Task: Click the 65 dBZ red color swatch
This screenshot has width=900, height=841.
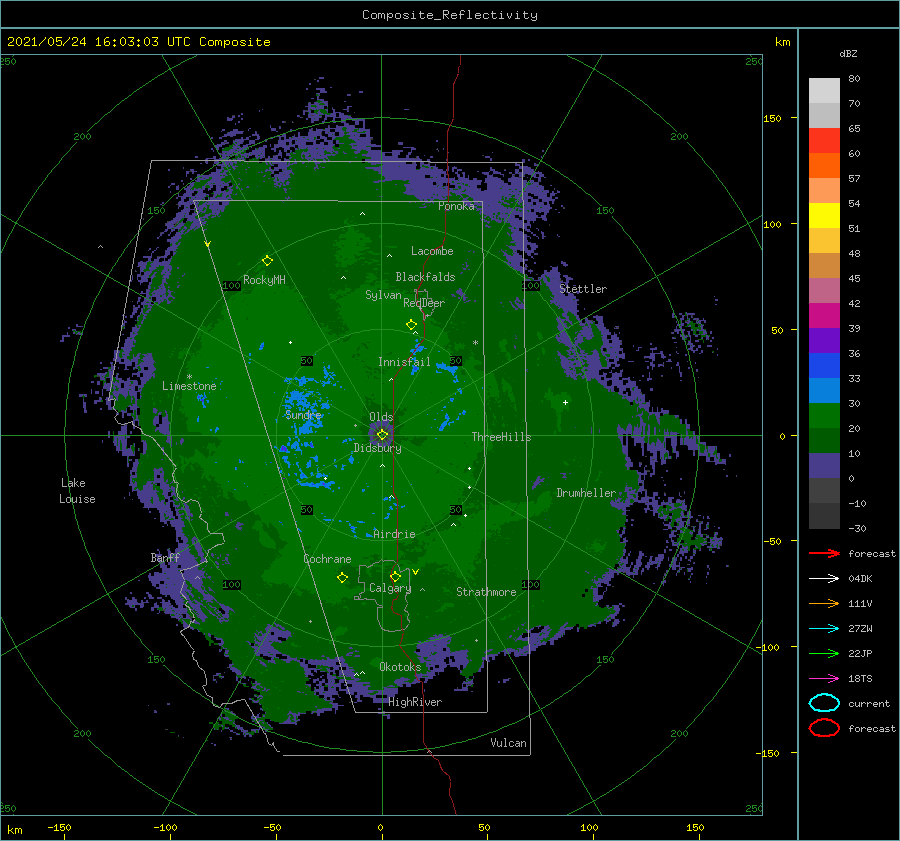Action: (824, 141)
